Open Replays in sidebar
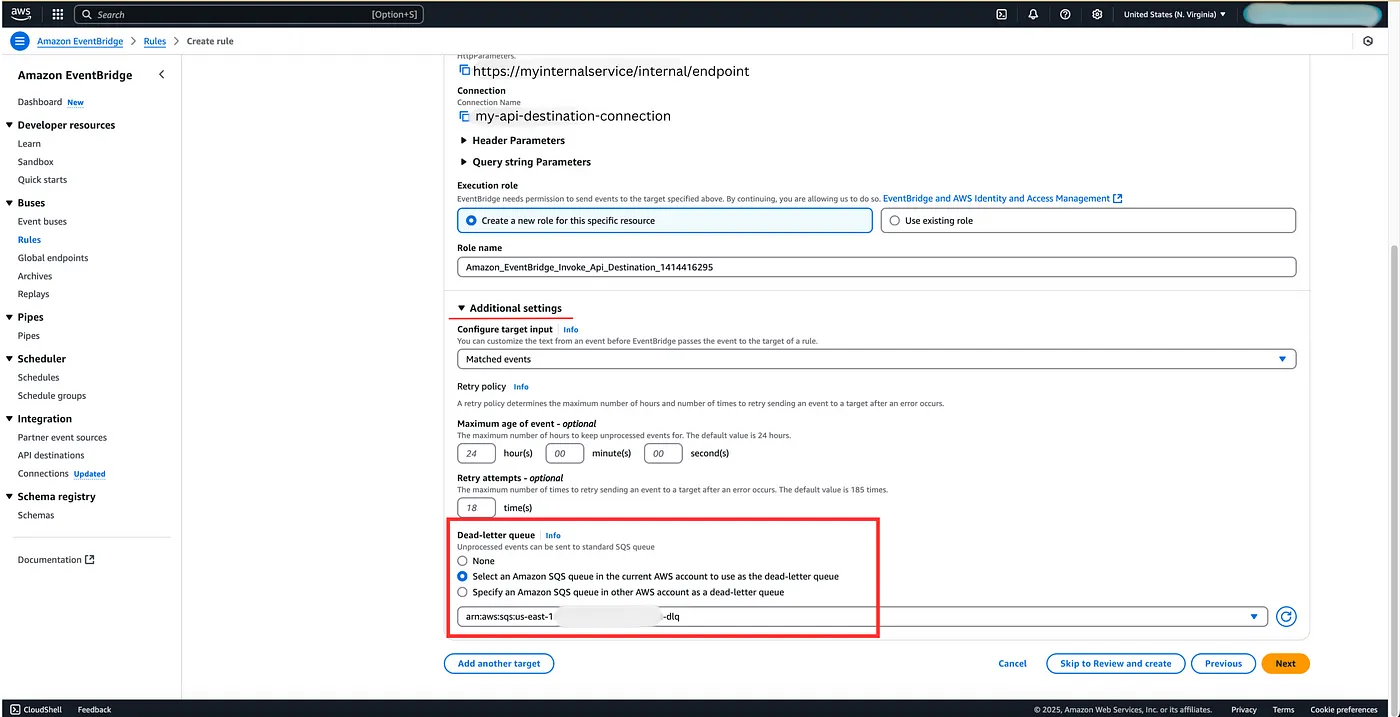 click(x=33, y=294)
